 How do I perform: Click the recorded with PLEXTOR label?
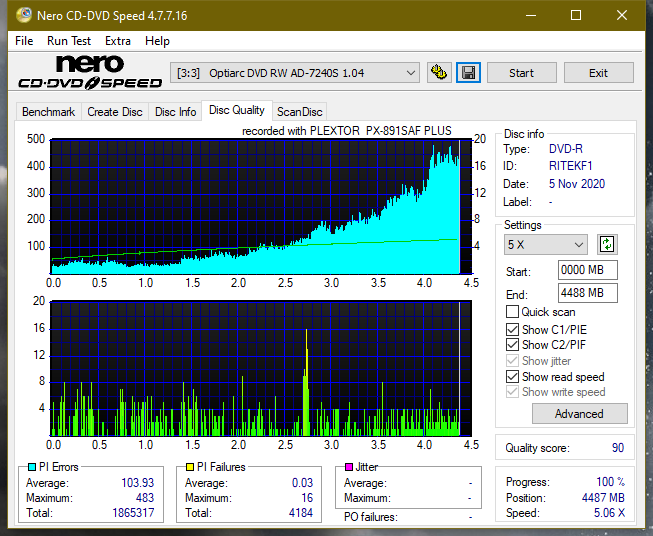[x=346, y=131]
